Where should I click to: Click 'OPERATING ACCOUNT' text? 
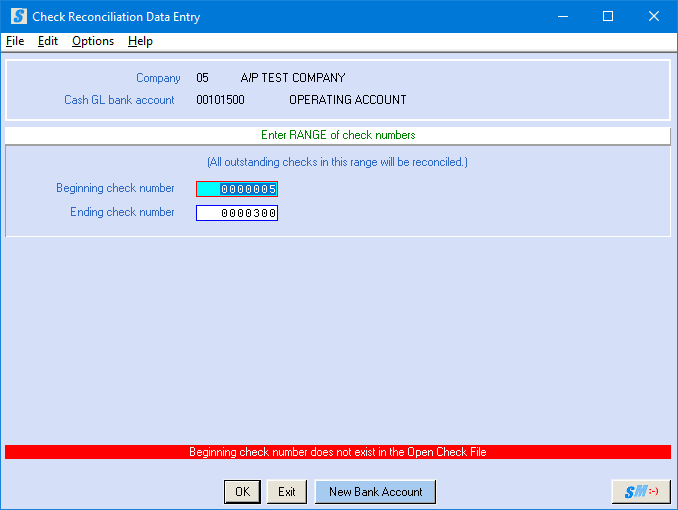[x=348, y=100]
